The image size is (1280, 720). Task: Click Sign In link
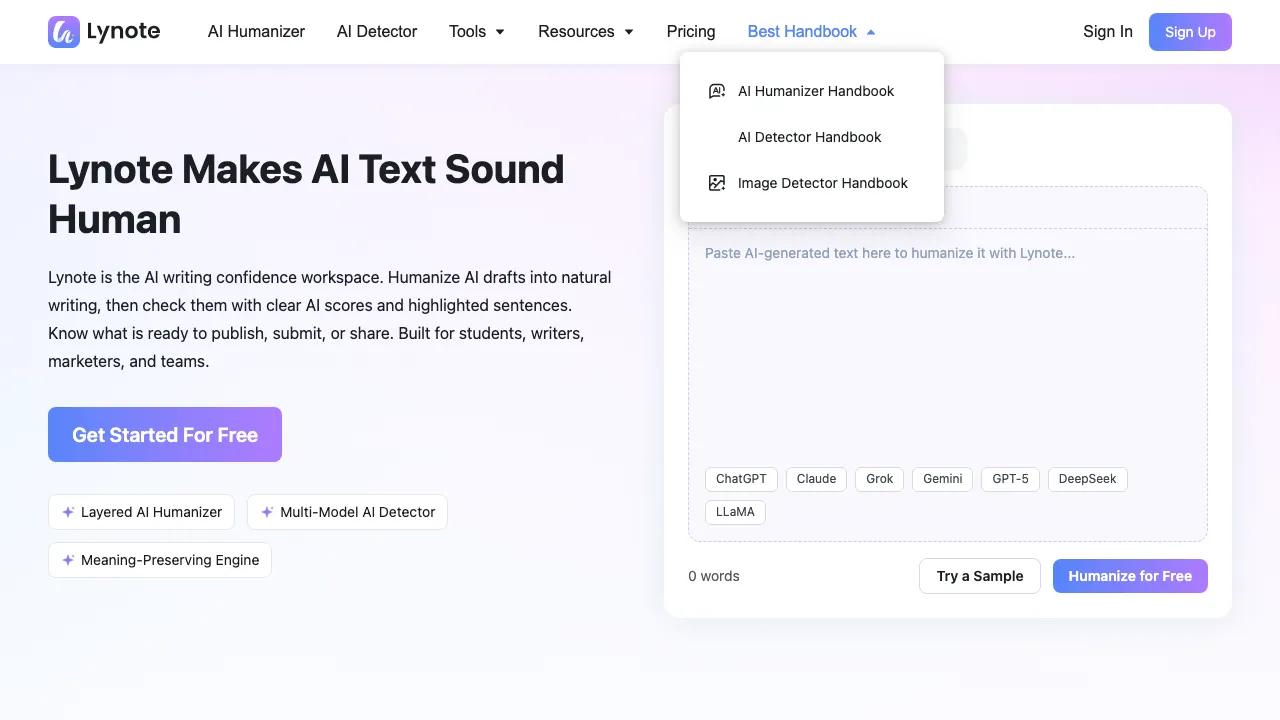[x=1108, y=32]
